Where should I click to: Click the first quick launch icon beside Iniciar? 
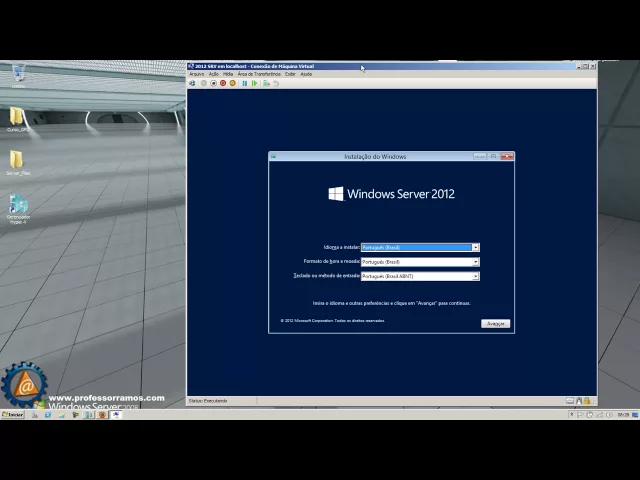click(x=35, y=415)
